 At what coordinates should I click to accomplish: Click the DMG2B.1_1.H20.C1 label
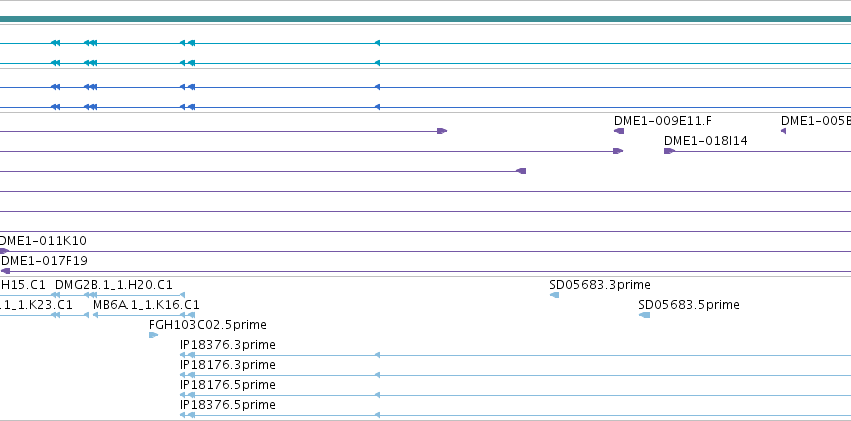(114, 285)
